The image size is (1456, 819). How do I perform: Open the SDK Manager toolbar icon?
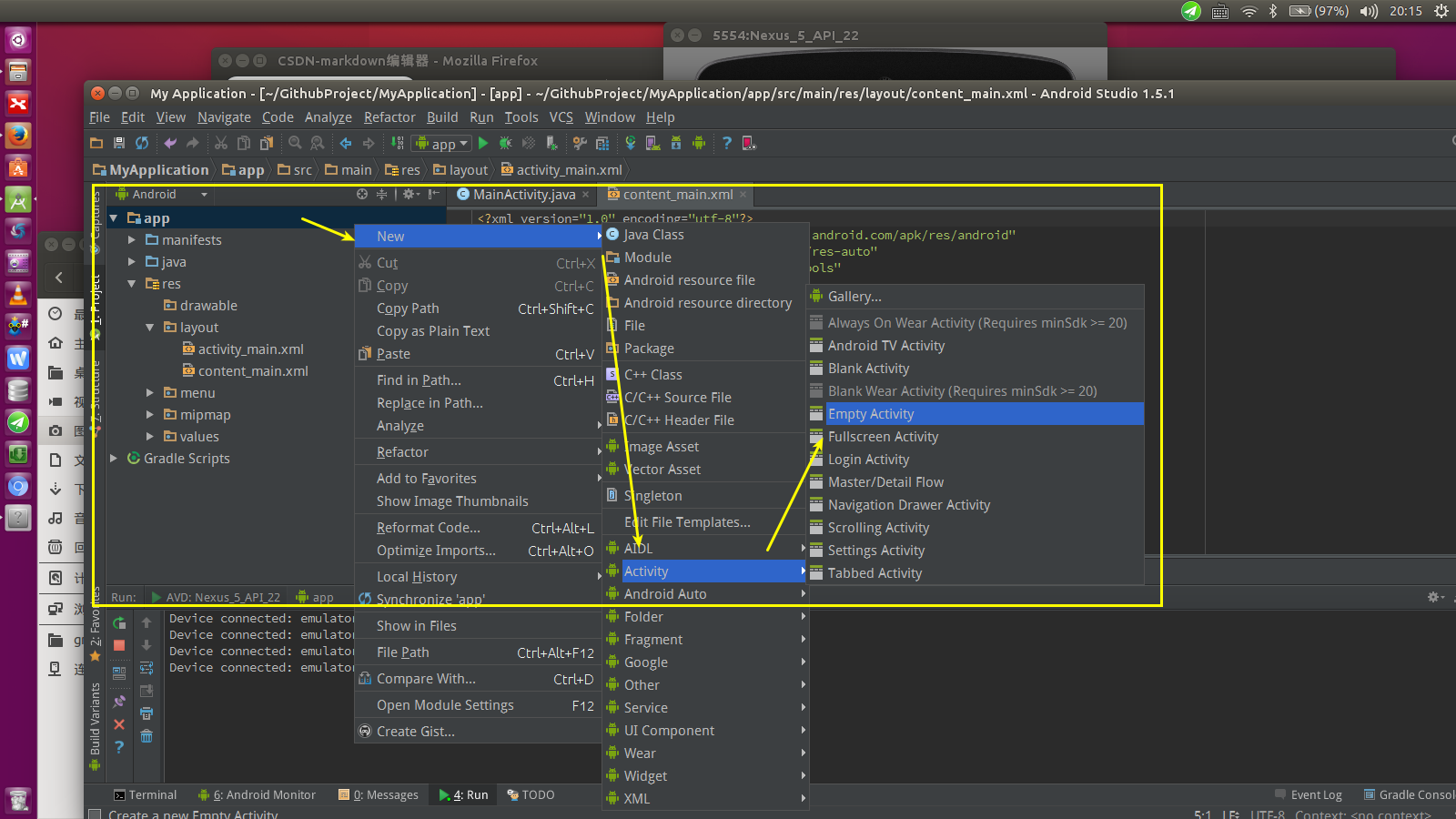(675, 143)
